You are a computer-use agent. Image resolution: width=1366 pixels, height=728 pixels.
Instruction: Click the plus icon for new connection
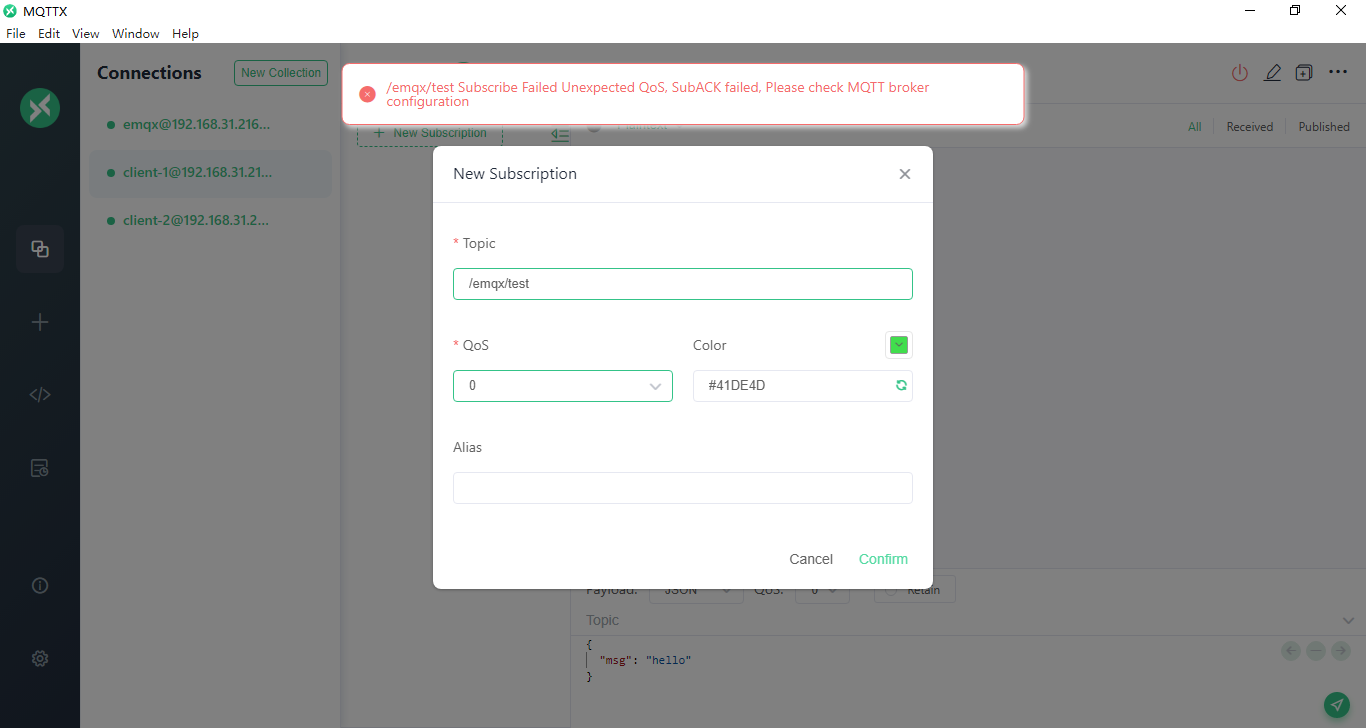tap(40, 322)
